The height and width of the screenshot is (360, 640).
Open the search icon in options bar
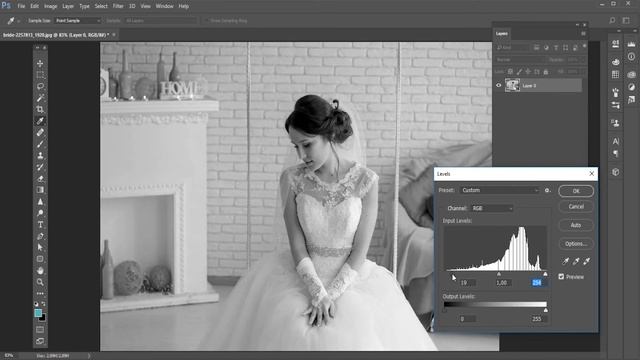612,20
